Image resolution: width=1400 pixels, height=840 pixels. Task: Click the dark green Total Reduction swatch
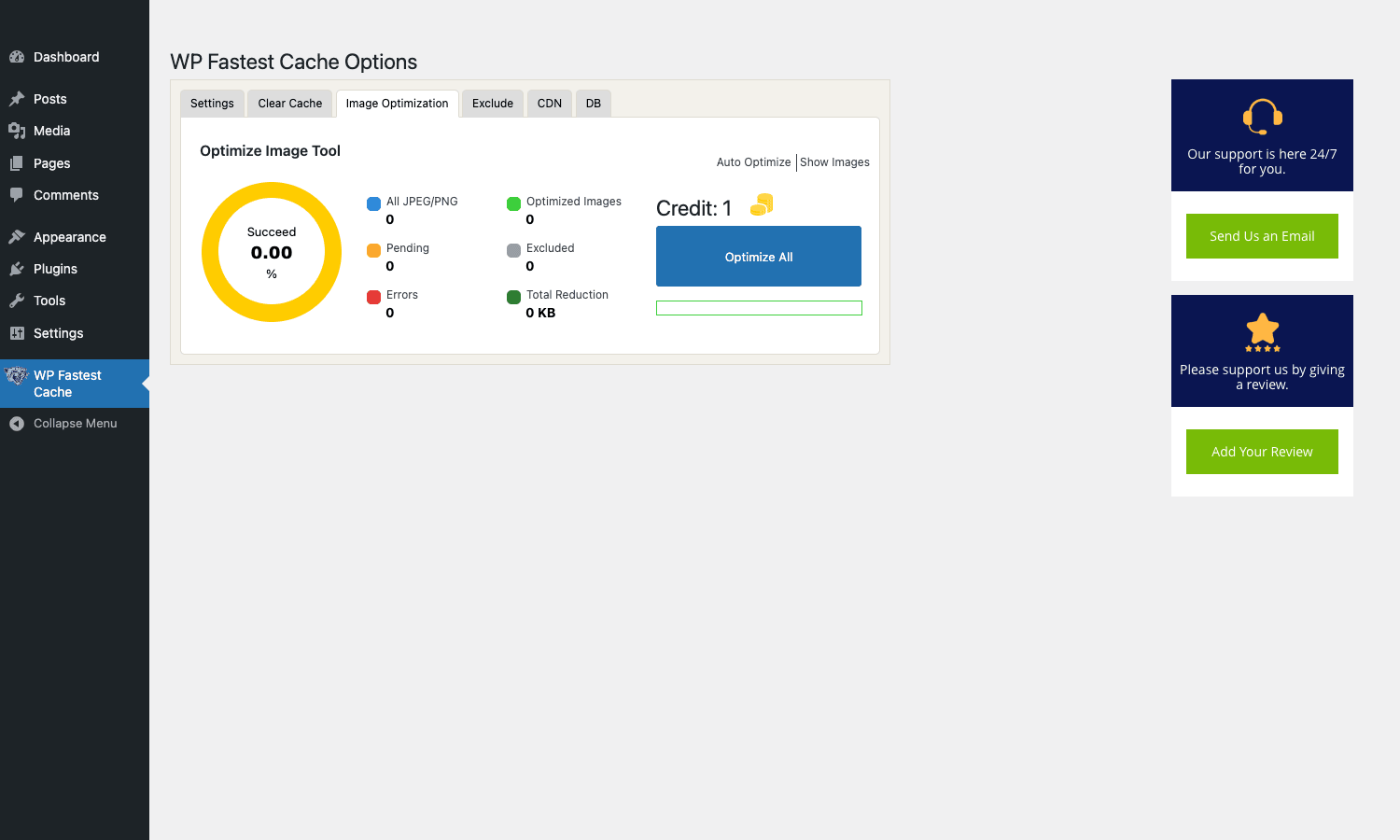[x=513, y=297]
